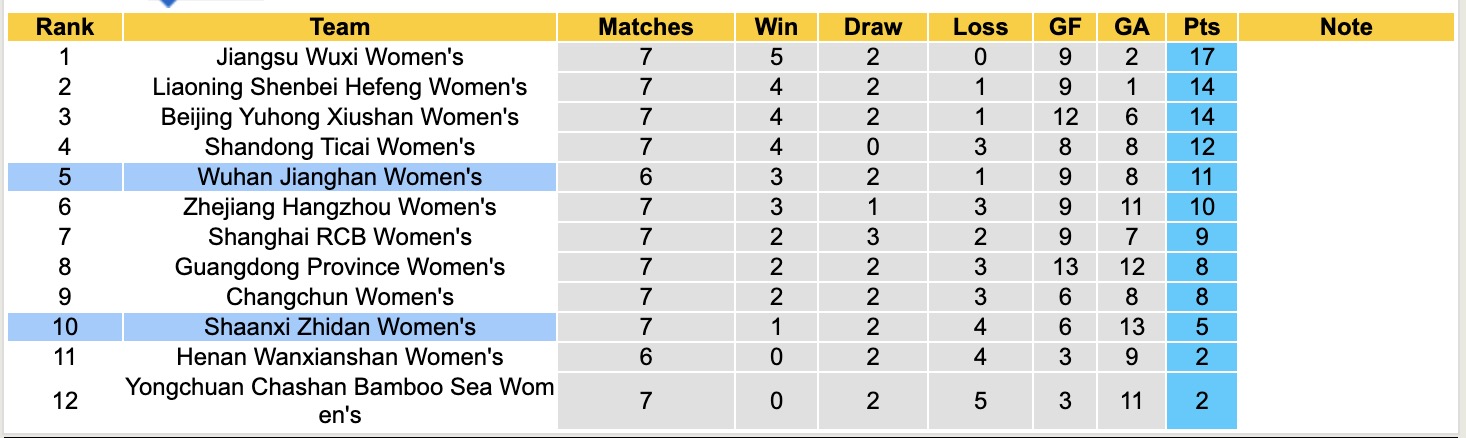Click the Team column header
The width and height of the screenshot is (1466, 438).
point(340,27)
